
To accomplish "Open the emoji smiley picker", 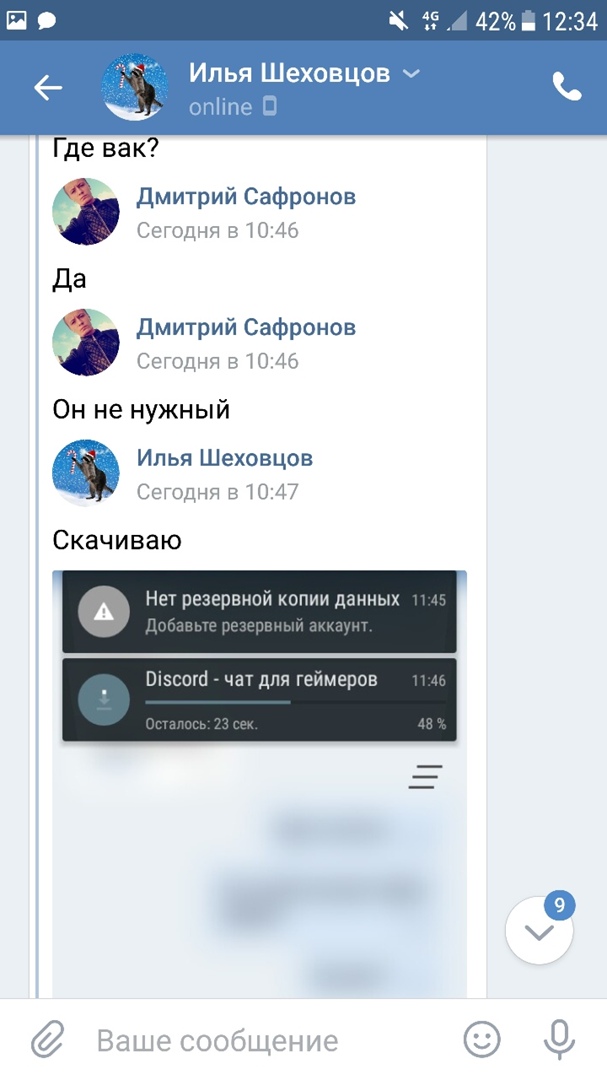I will (x=481, y=1039).
